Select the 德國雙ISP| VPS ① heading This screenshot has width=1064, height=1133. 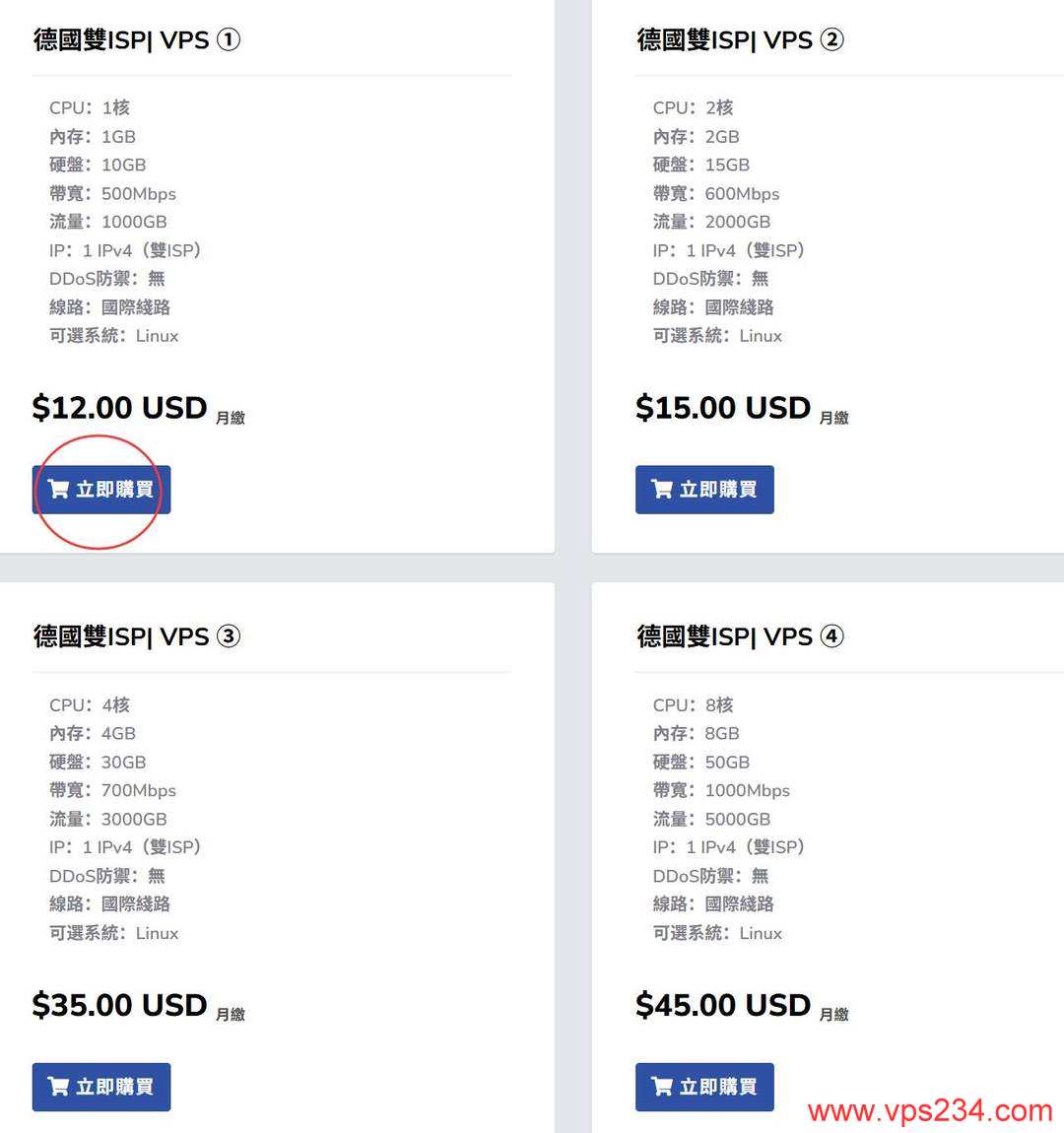click(x=136, y=40)
